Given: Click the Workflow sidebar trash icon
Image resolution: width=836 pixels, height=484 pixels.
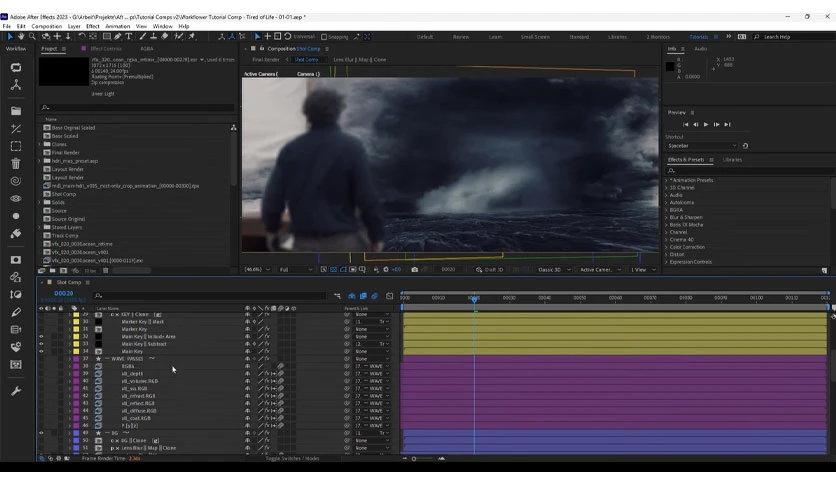Looking at the screenshot, I should 16,163.
